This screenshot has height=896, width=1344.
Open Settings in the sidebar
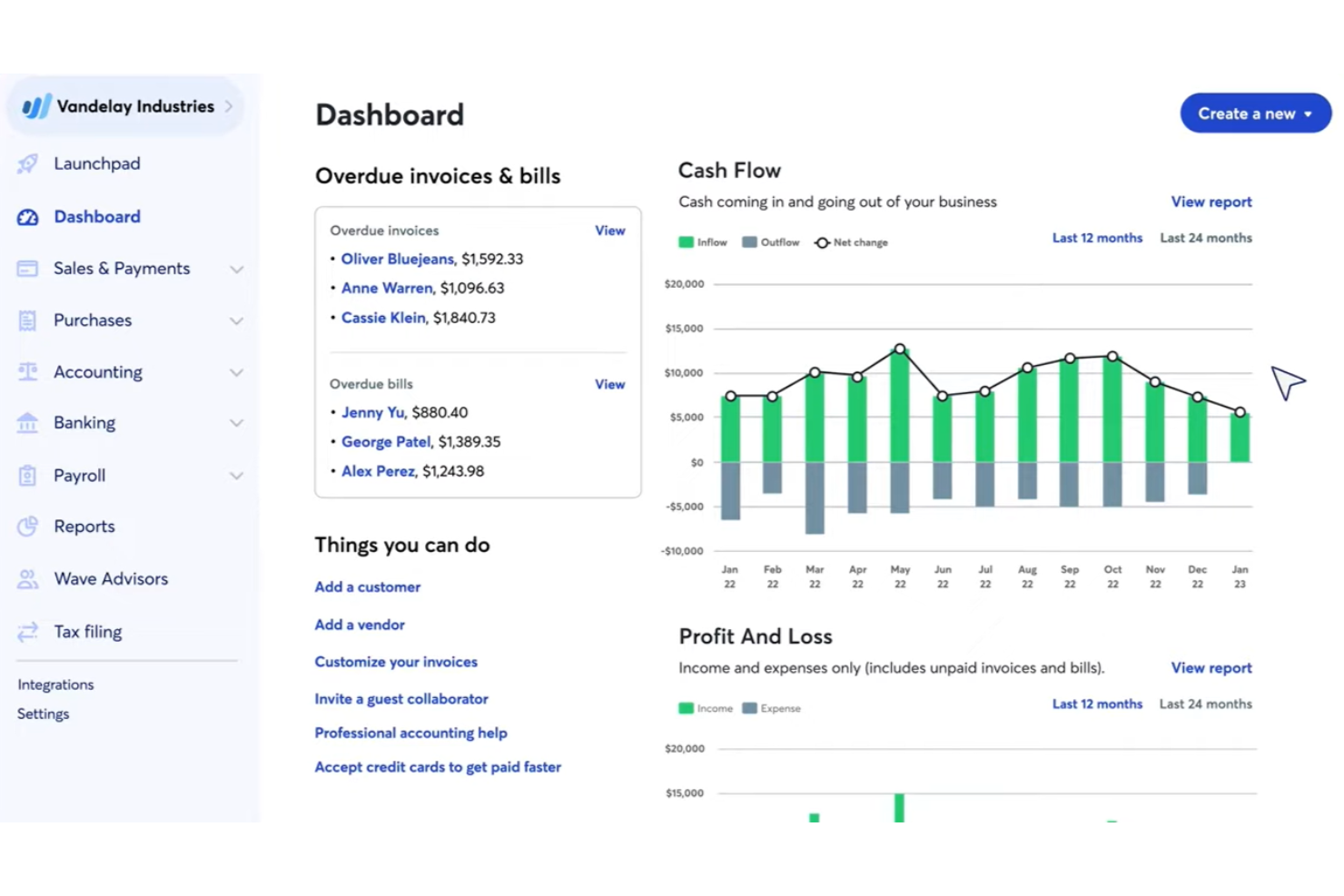[44, 714]
